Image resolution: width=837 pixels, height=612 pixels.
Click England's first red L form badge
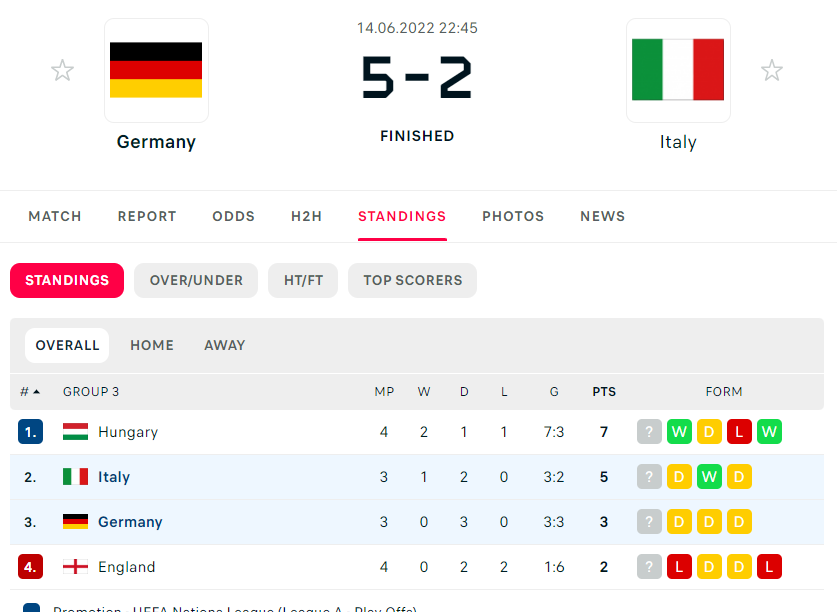pos(679,567)
